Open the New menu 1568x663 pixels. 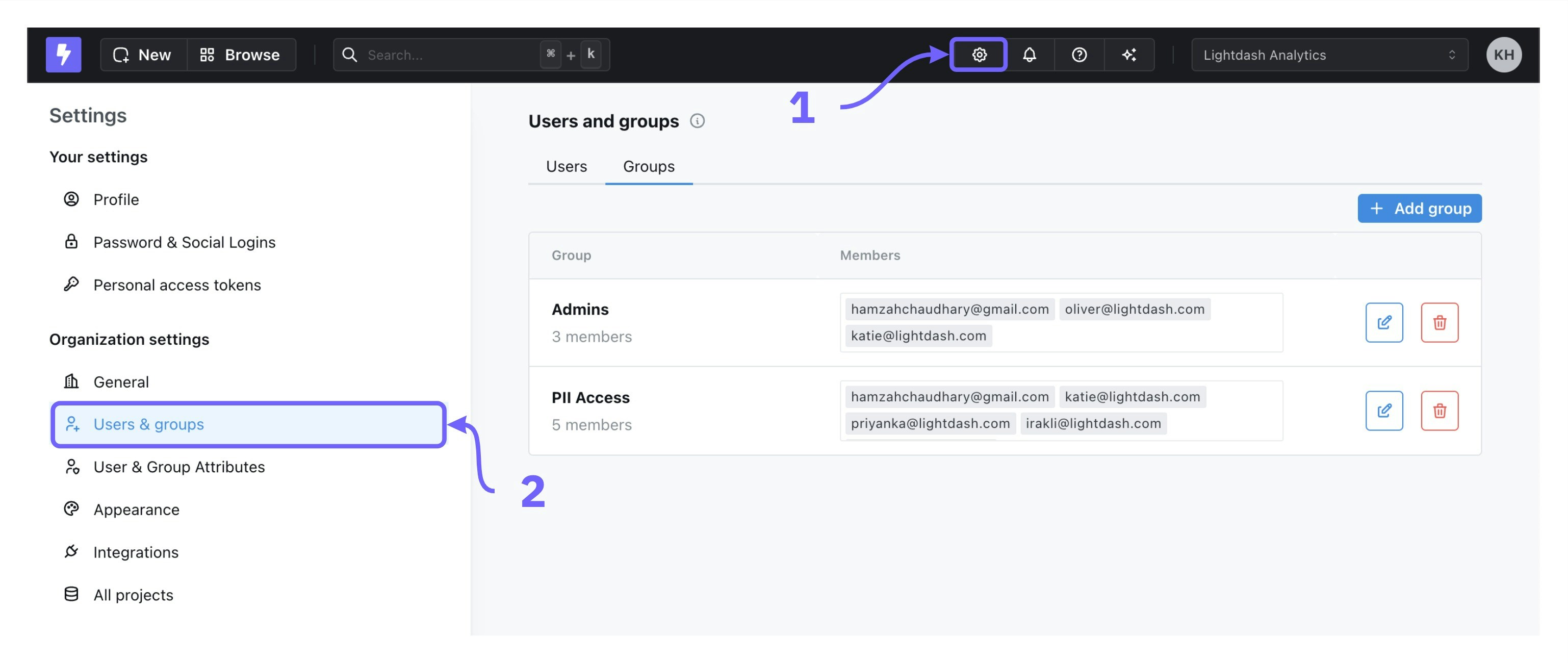tap(143, 55)
